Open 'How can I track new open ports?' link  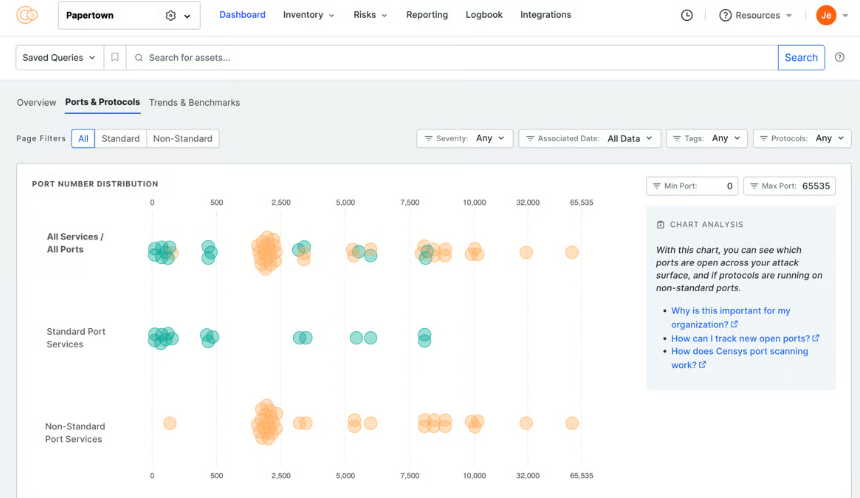740,338
